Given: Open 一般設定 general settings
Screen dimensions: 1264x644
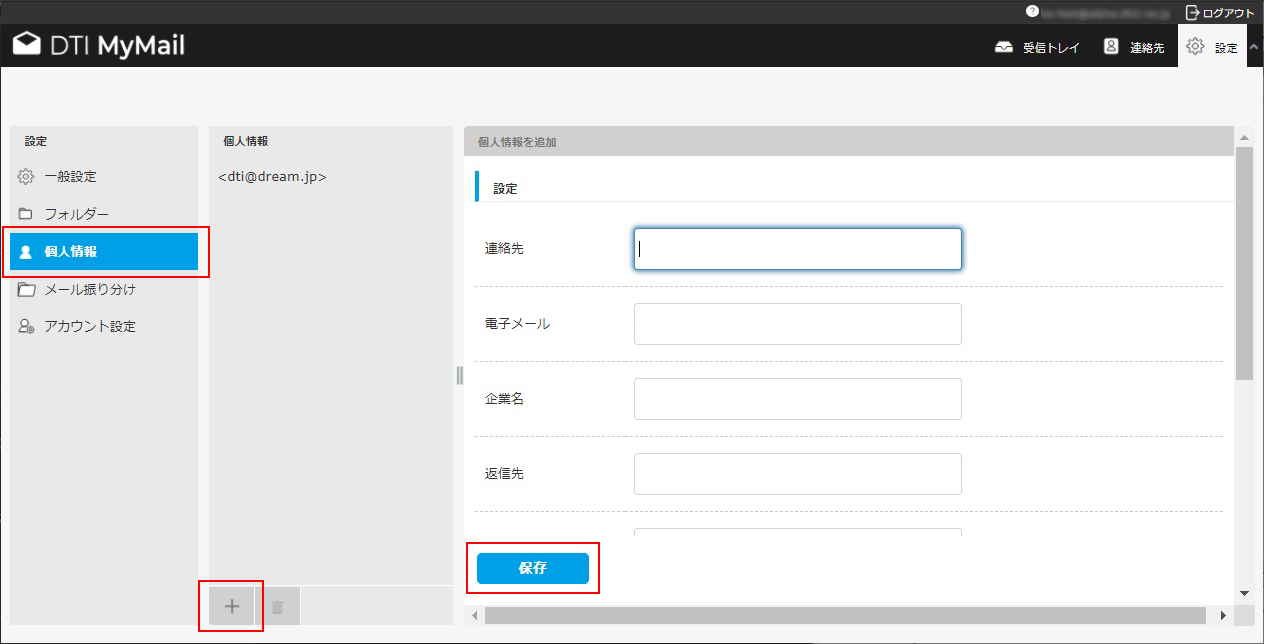Looking at the screenshot, I should click(x=104, y=177).
